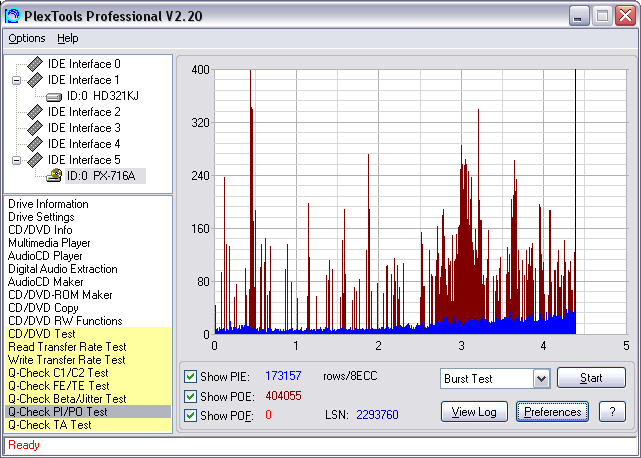The image size is (641, 458).
Task: Click the POE count value 404055
Action: click(283, 396)
